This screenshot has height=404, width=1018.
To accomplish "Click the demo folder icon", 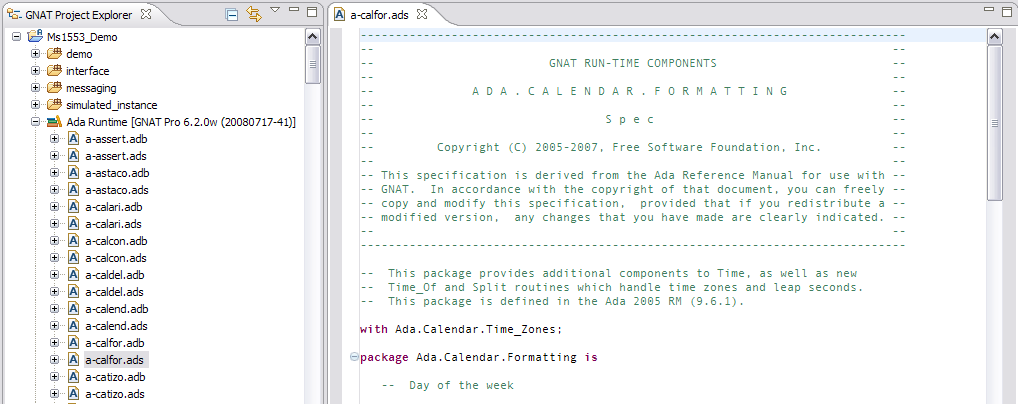I will (54, 54).
